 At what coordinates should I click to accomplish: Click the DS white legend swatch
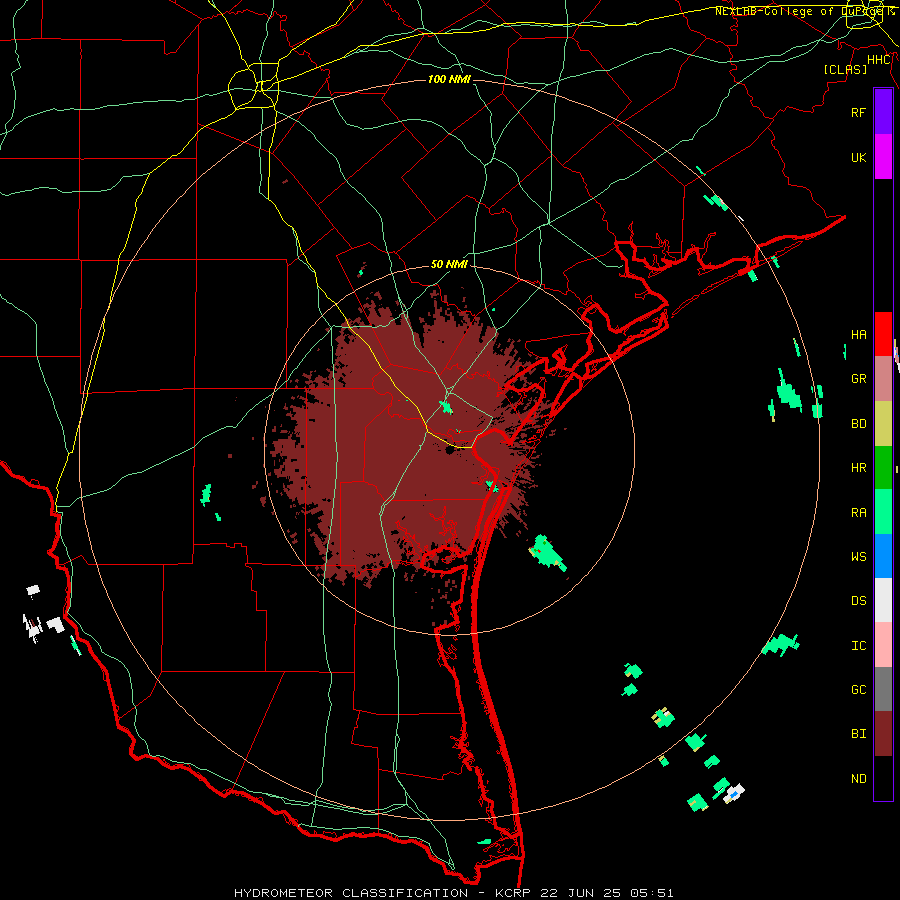tap(883, 600)
